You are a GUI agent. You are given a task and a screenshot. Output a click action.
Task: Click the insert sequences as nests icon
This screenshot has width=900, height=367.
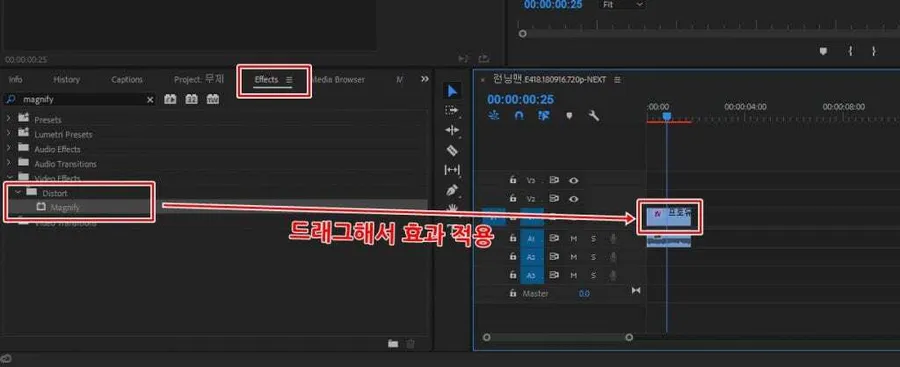[494, 115]
